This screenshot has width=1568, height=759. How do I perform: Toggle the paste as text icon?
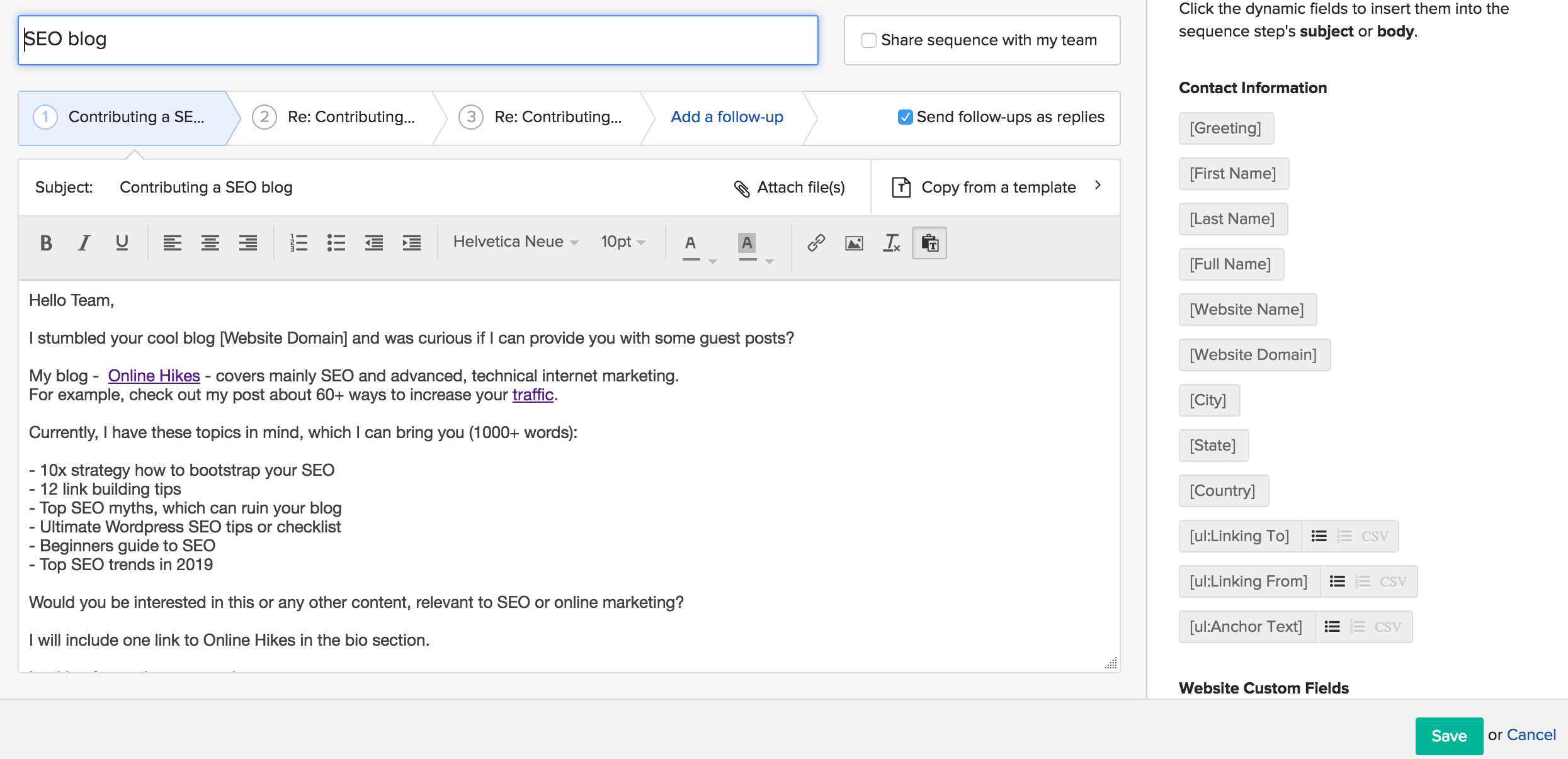(x=929, y=243)
